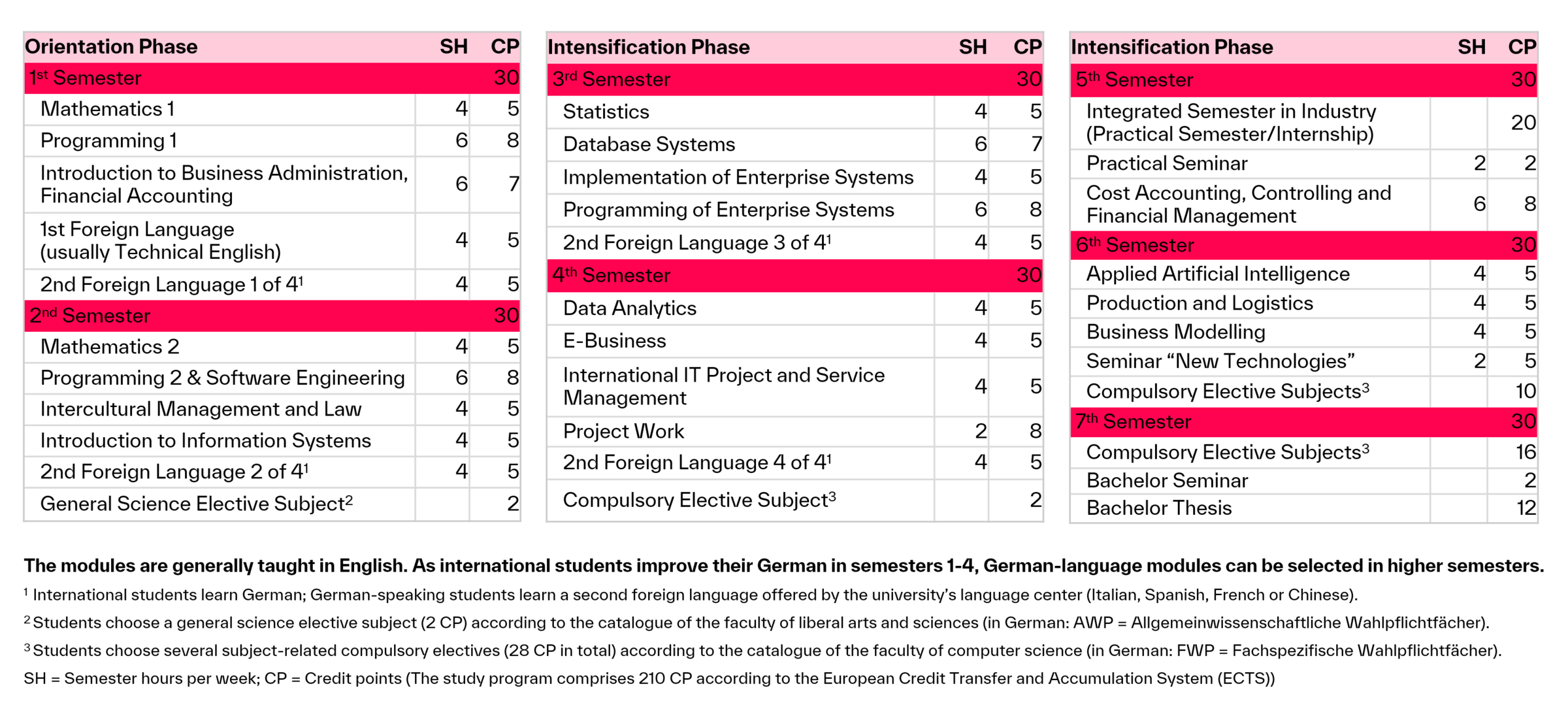Viewport: 1568px width, 720px height.
Task: Click the E-Business course name
Action: [x=614, y=341]
